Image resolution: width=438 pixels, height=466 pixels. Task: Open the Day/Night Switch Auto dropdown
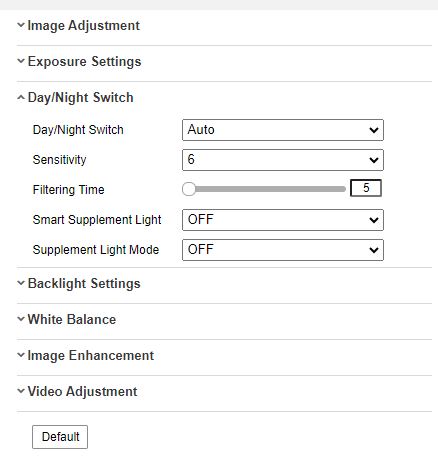point(283,130)
